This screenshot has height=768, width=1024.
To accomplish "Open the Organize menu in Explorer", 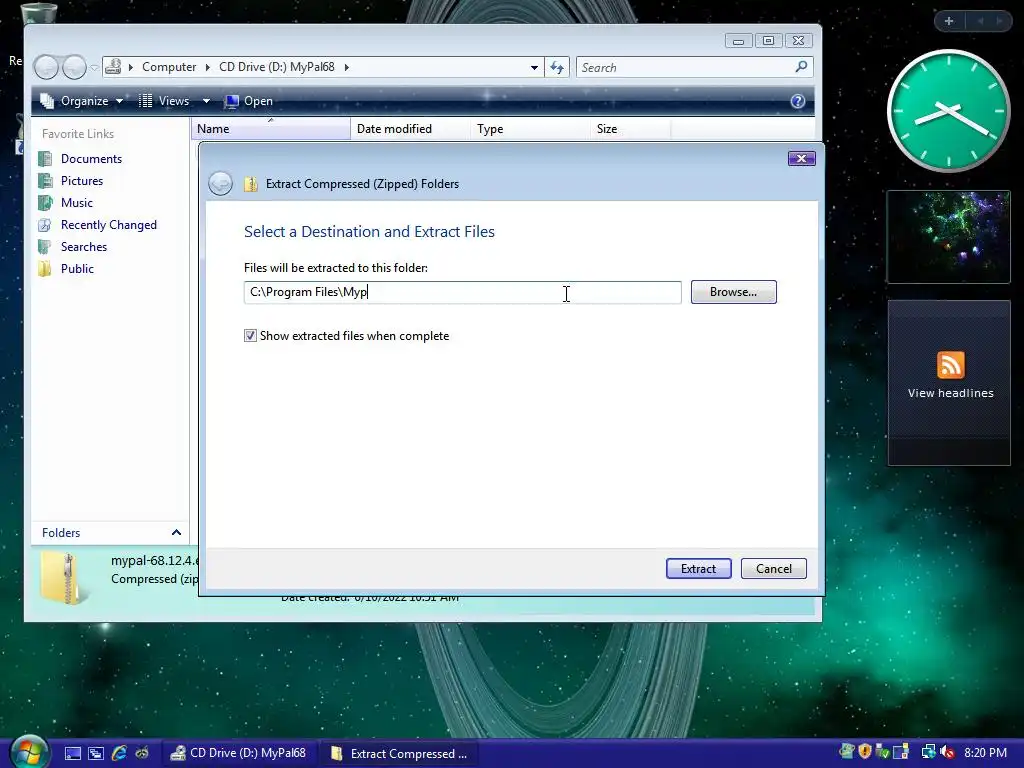I will pyautogui.click(x=82, y=101).
